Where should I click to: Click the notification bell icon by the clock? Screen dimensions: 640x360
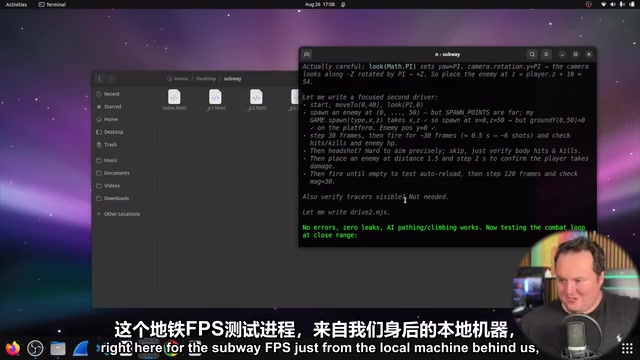click(x=343, y=4)
